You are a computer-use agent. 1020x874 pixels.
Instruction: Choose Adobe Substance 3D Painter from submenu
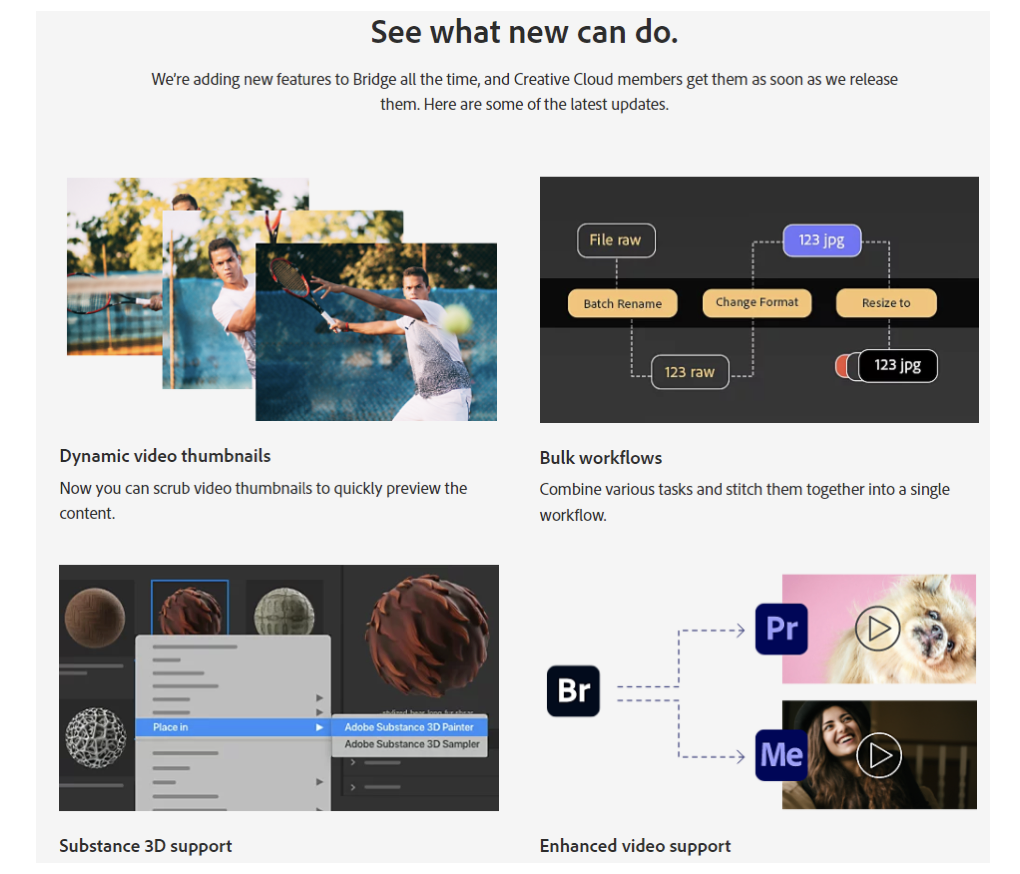409,727
